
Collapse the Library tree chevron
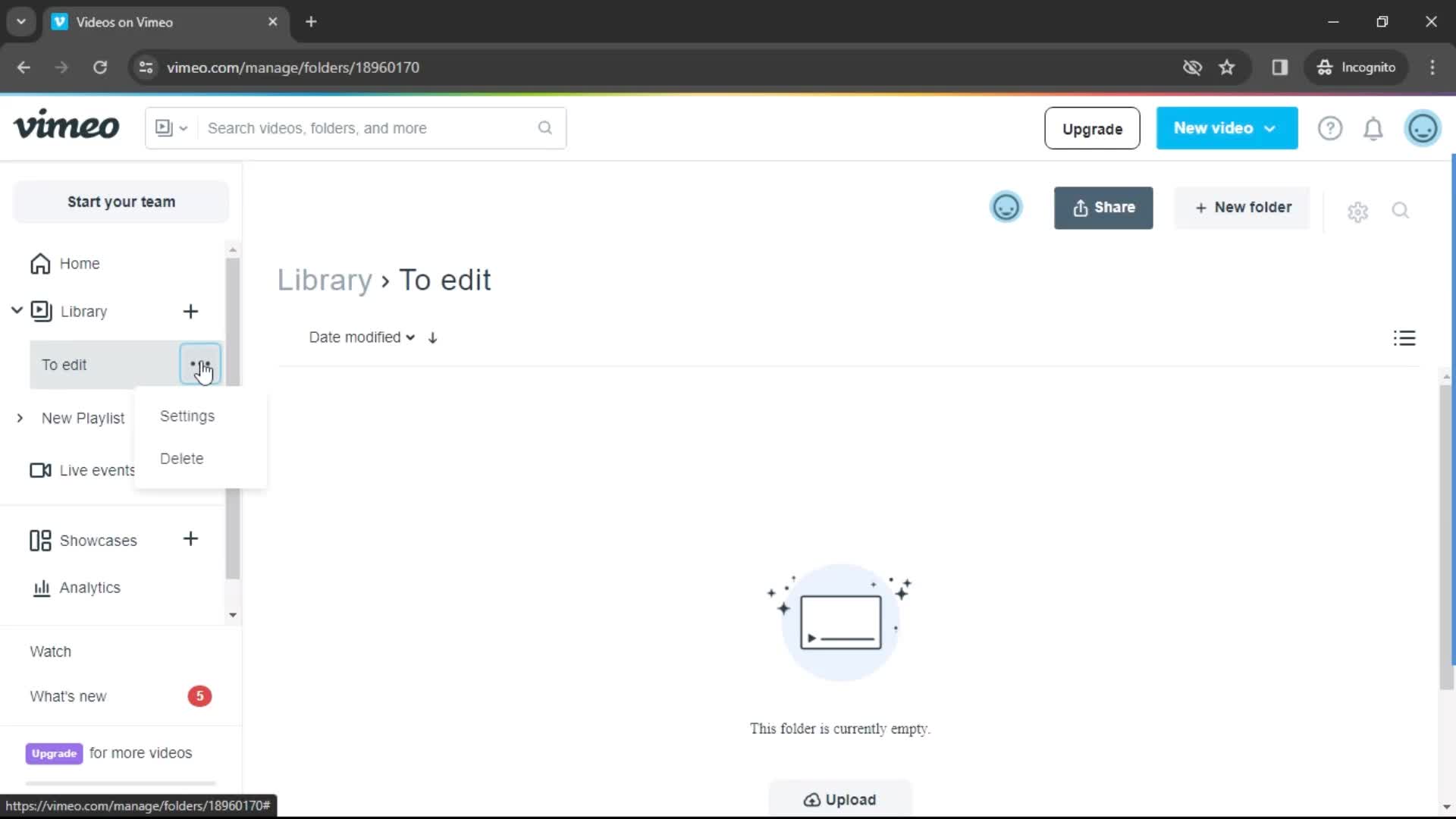pos(17,311)
